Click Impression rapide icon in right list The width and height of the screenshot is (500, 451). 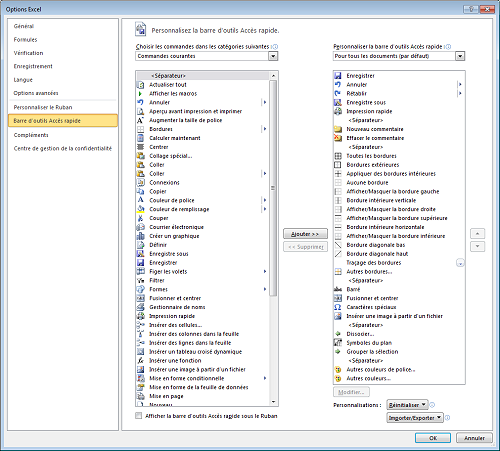click(338, 111)
